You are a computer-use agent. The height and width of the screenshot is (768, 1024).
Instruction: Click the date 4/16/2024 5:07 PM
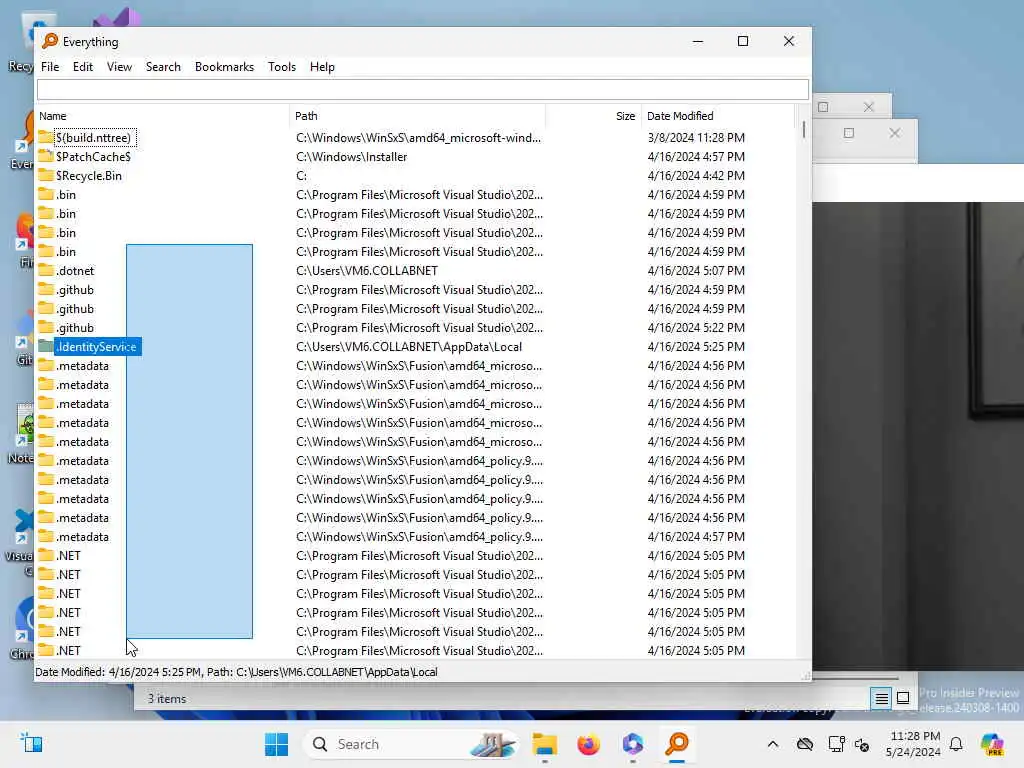pyautogui.click(x=696, y=270)
